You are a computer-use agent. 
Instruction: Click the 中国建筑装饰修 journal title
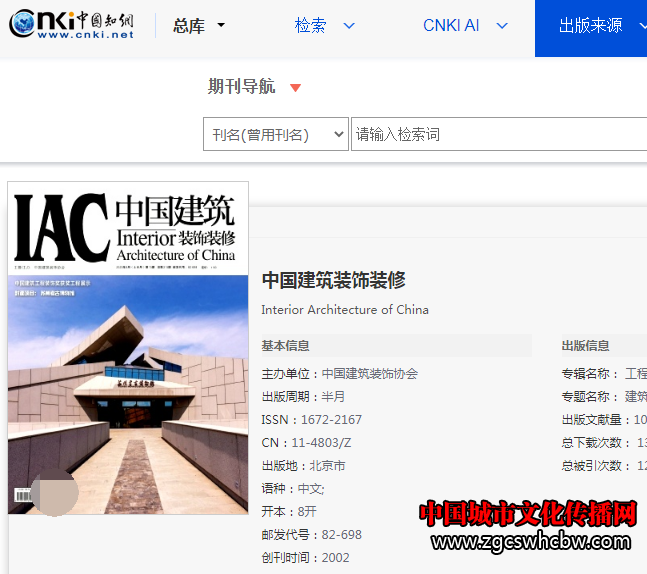[x=334, y=280]
